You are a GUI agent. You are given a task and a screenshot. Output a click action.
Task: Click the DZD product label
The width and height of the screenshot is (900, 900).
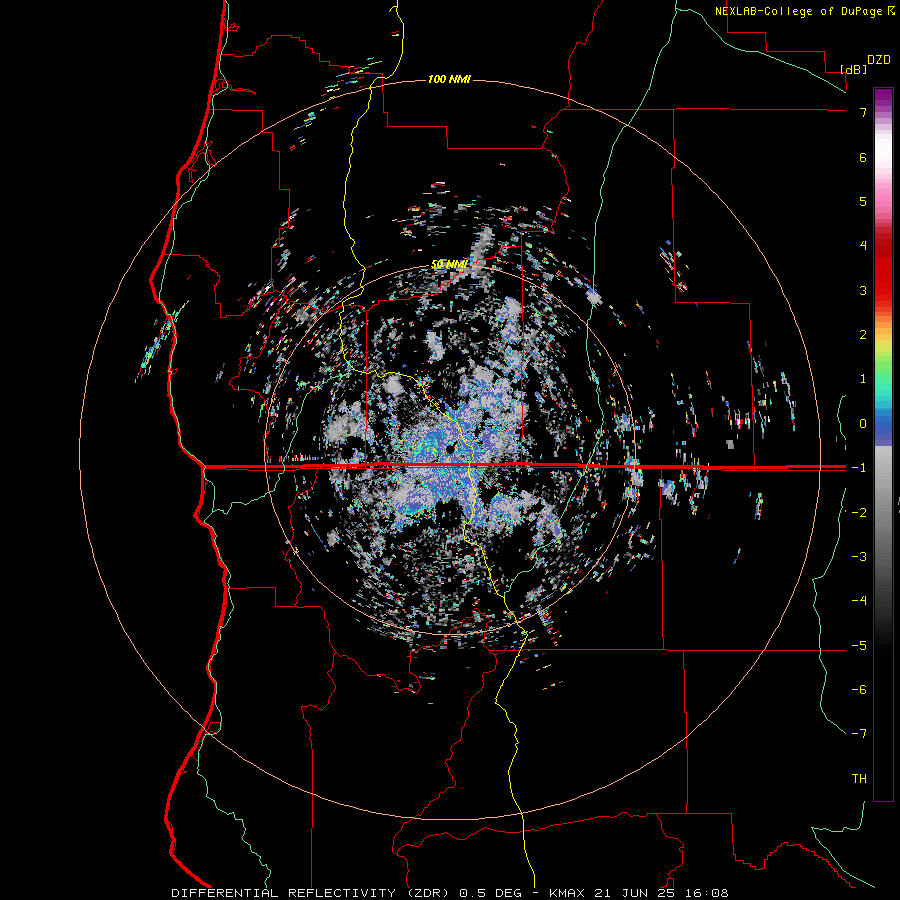tap(879, 60)
